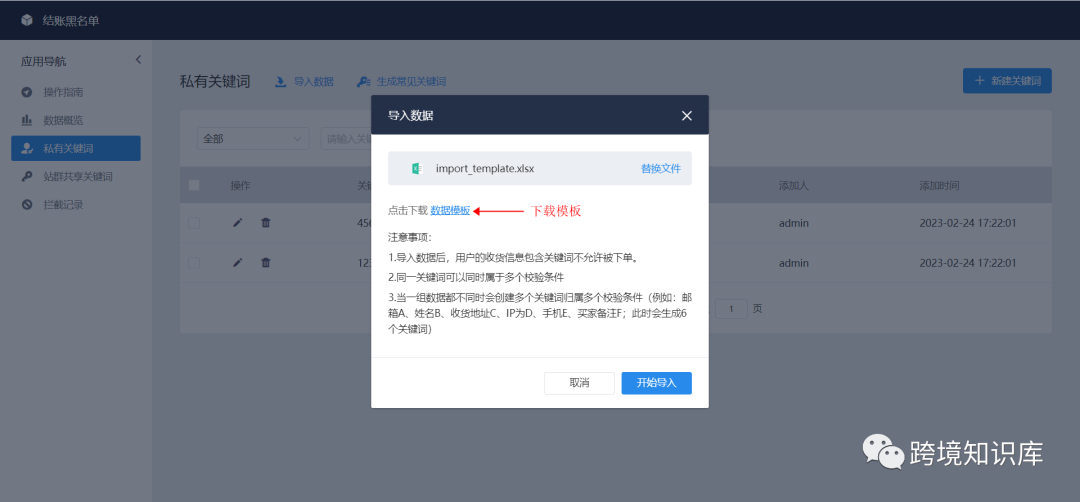Click admin in first row
The height and width of the screenshot is (502, 1080).
(793, 223)
